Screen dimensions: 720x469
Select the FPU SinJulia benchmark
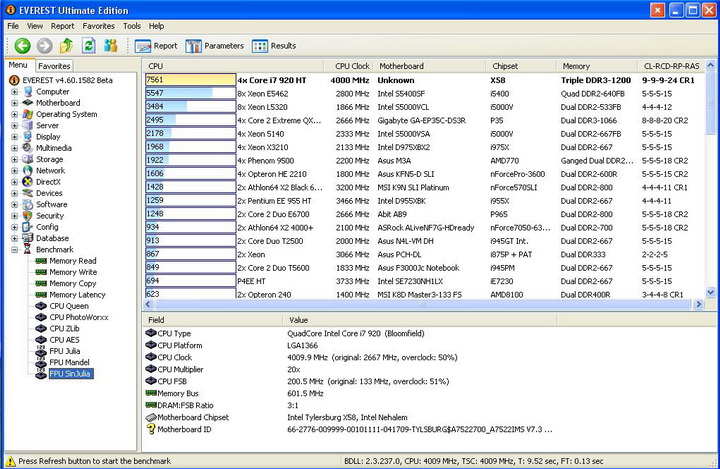[x=71, y=374]
